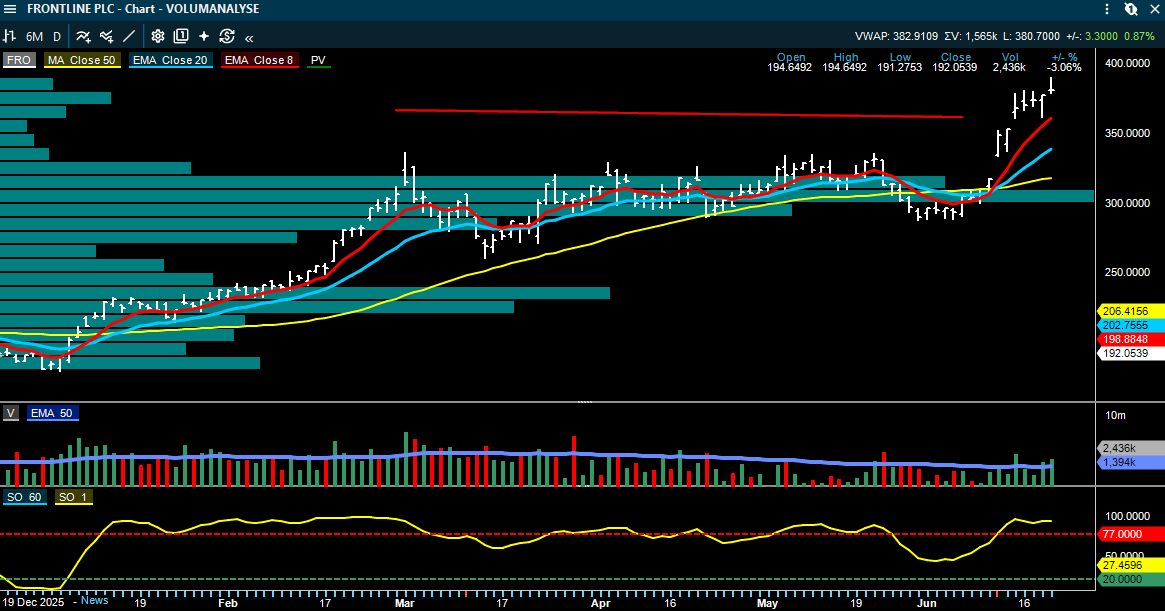Screen dimensions: 1165x611
Task: Click the 400.0000 price axis label
Action: click(x=1127, y=63)
